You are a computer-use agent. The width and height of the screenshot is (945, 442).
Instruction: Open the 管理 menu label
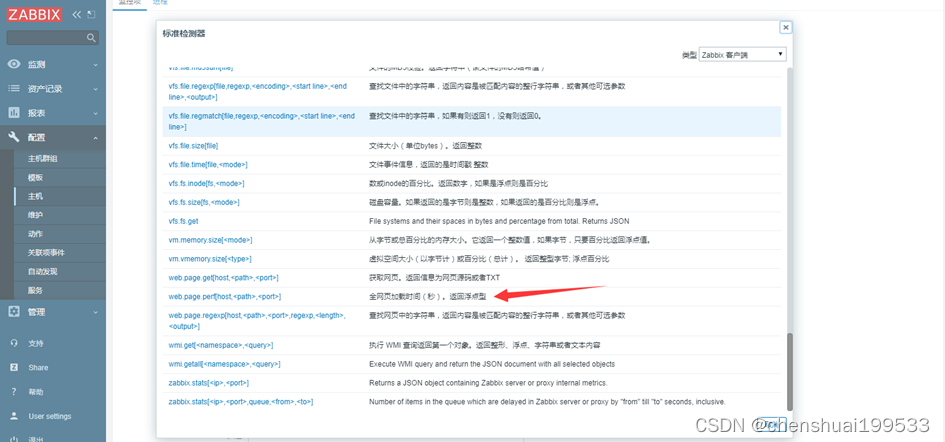36,312
